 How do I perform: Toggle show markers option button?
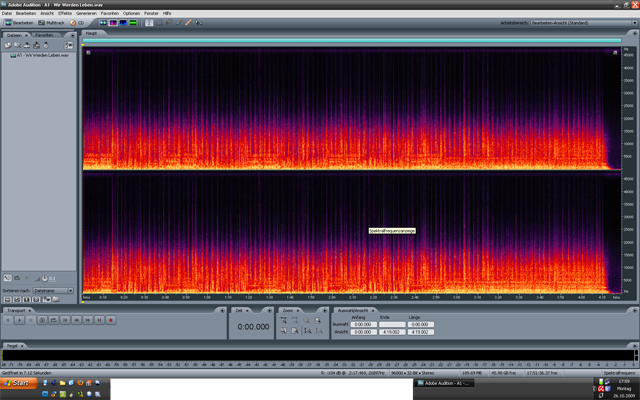coord(47,300)
